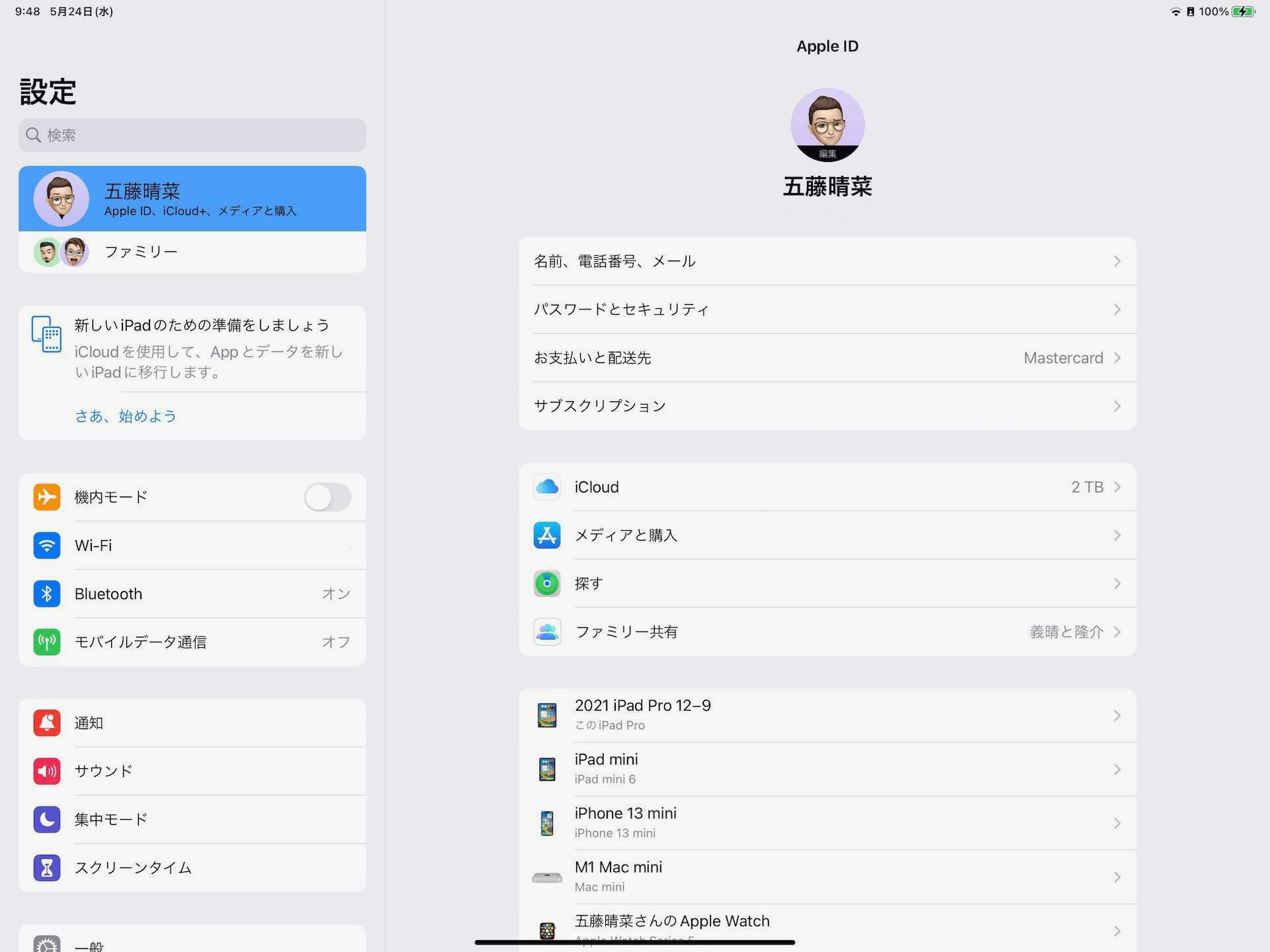Open 通知 settings

coord(192,723)
